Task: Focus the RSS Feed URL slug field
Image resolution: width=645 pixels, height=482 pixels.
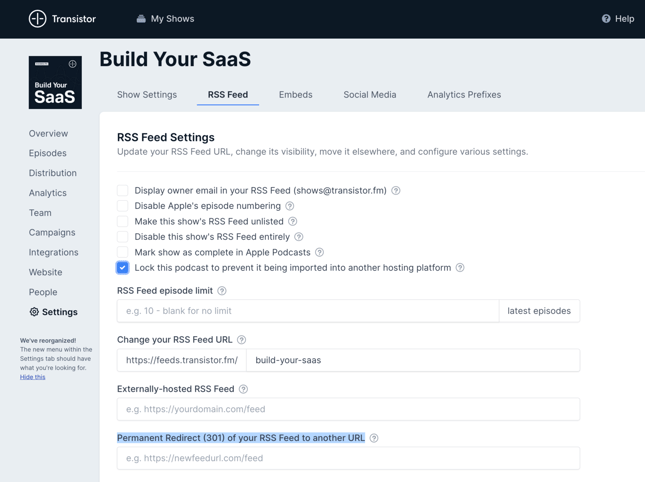Action: click(x=413, y=360)
